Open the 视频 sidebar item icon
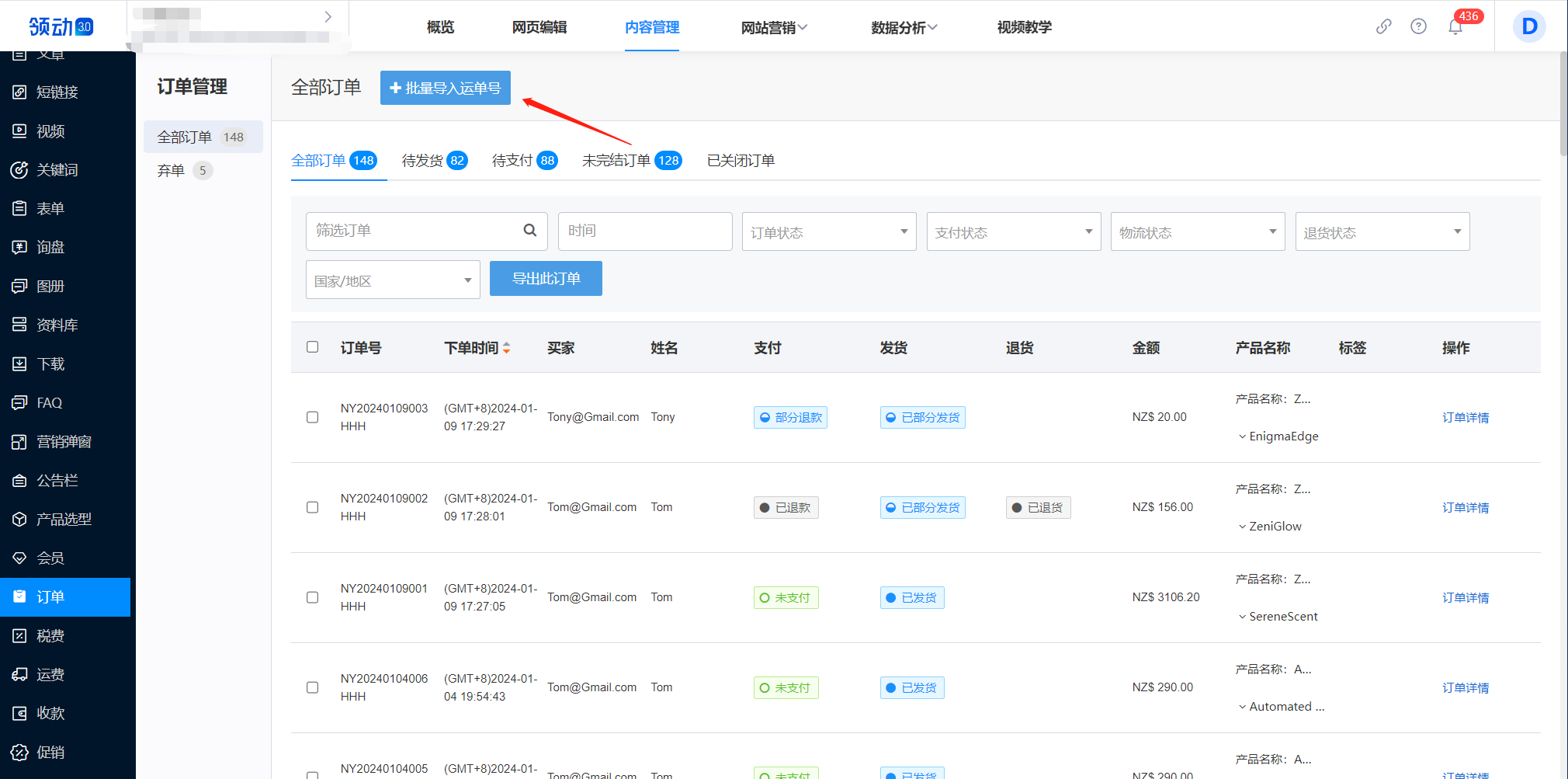This screenshot has width=1568, height=779. [19, 131]
